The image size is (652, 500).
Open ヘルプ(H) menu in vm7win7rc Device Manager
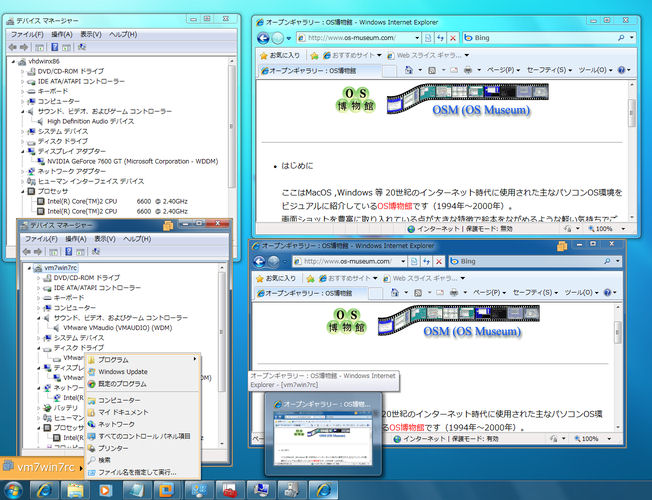[x=137, y=239]
